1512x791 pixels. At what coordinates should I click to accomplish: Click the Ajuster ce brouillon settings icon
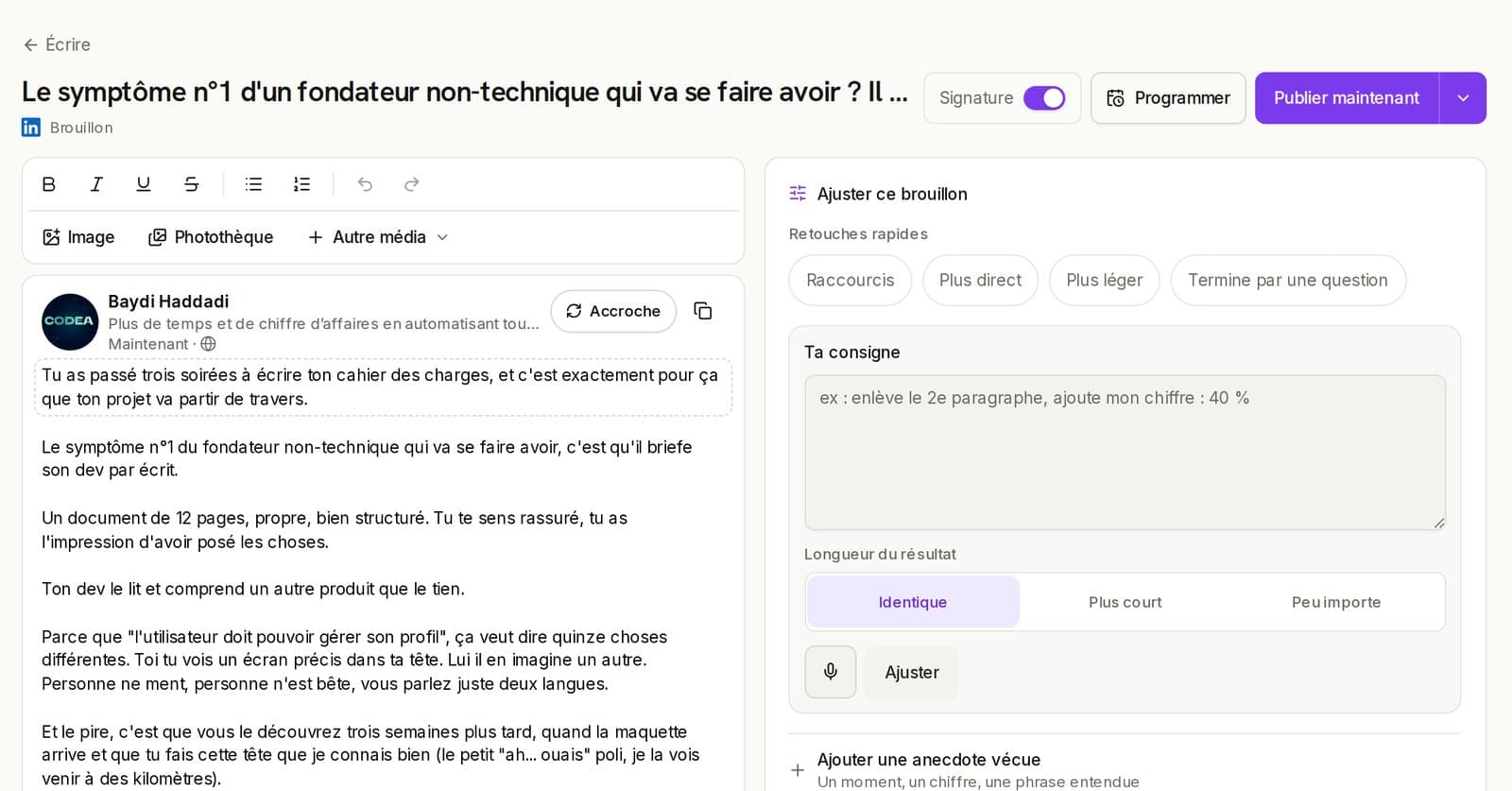click(x=798, y=194)
